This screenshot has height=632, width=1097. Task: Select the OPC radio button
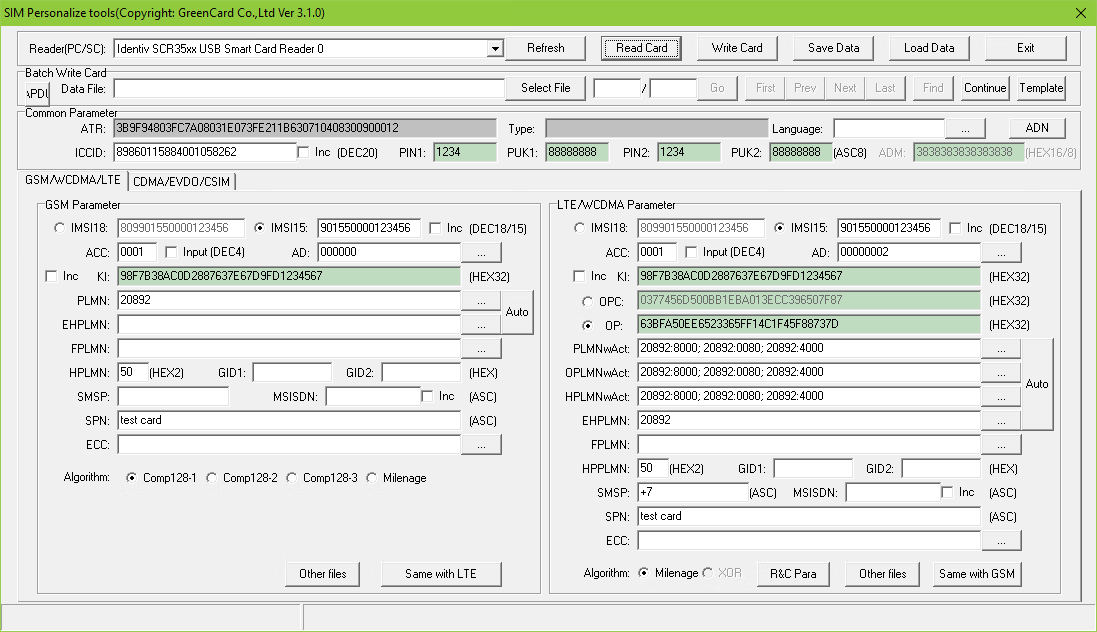pos(588,300)
